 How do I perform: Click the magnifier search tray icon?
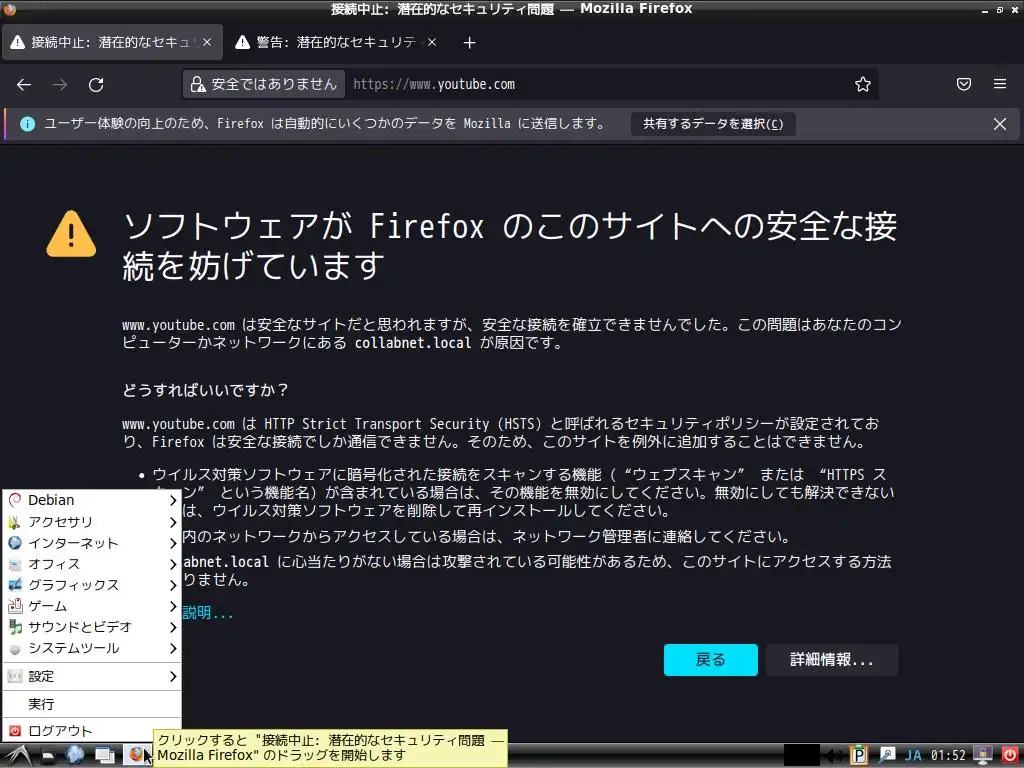(x=886, y=755)
